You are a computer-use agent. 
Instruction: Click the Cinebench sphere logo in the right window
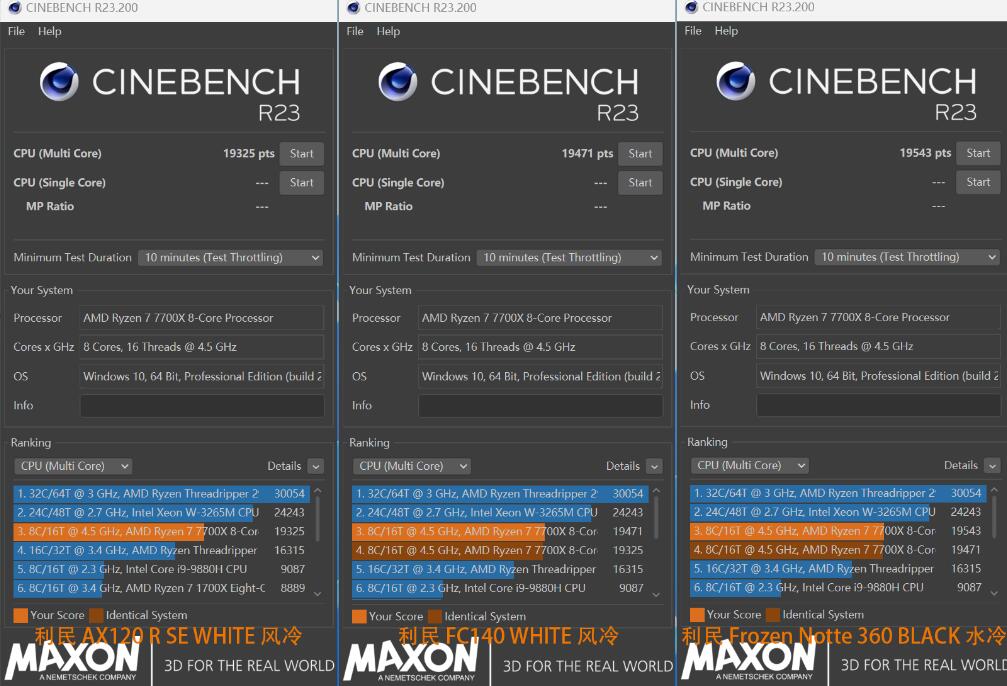point(736,81)
